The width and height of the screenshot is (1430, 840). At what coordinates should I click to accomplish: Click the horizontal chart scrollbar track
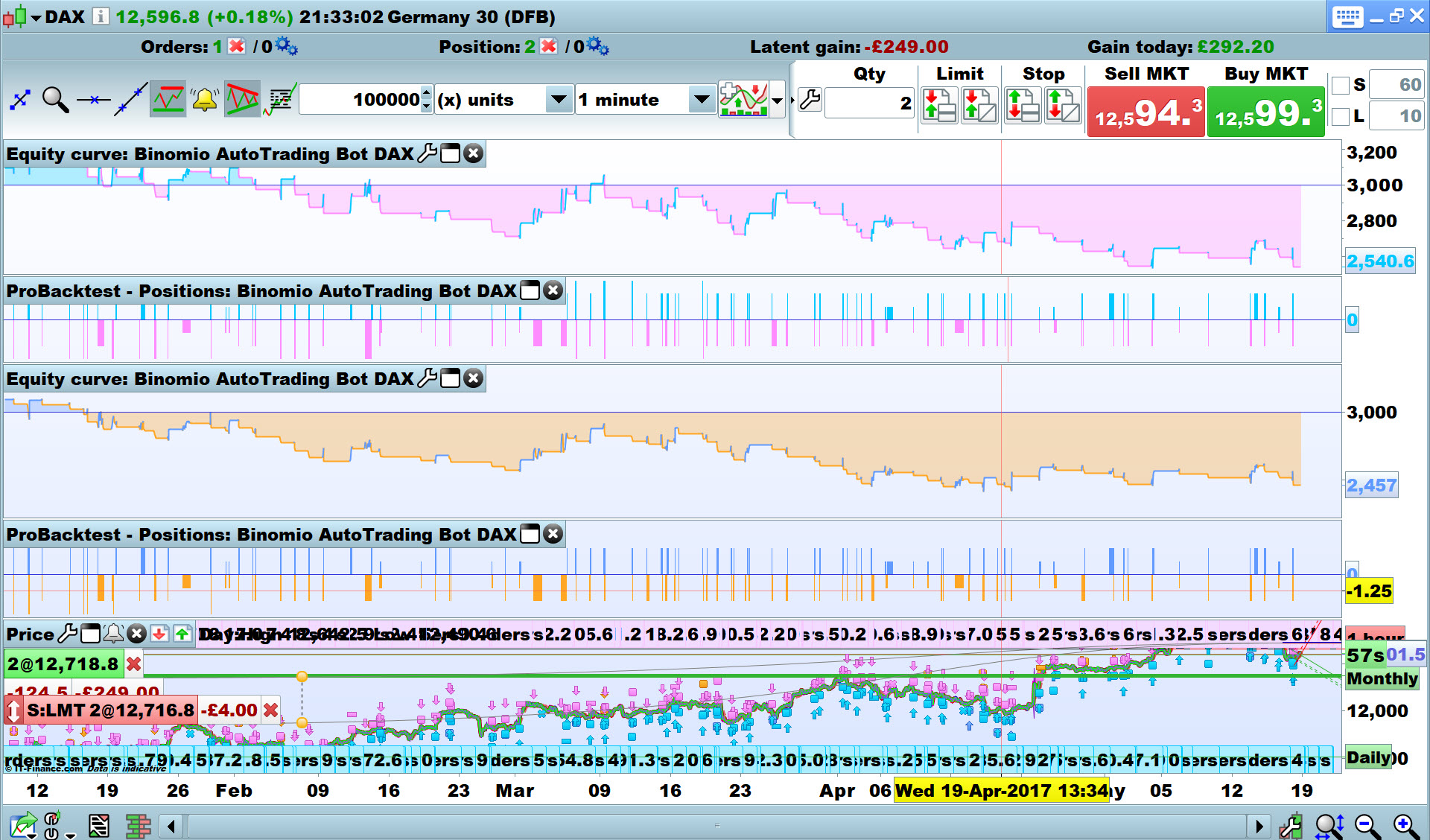(x=715, y=825)
